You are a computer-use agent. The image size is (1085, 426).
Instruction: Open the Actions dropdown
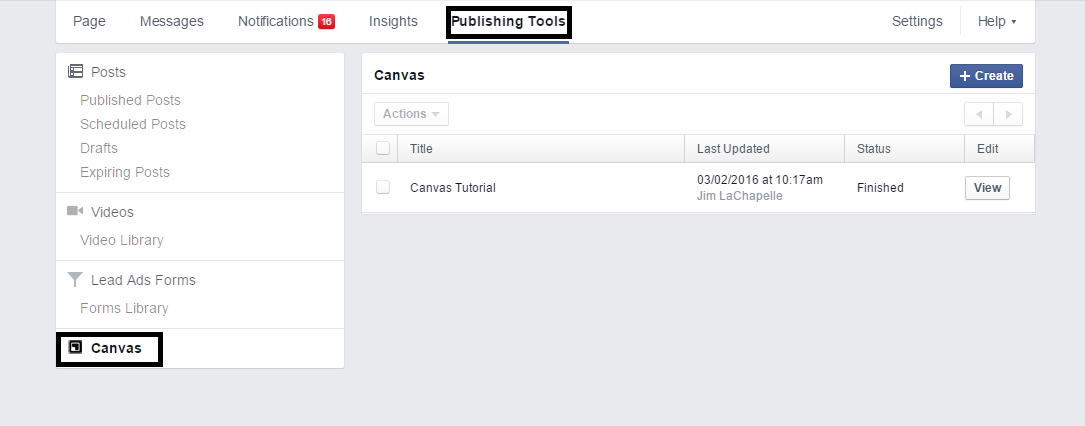coord(411,114)
